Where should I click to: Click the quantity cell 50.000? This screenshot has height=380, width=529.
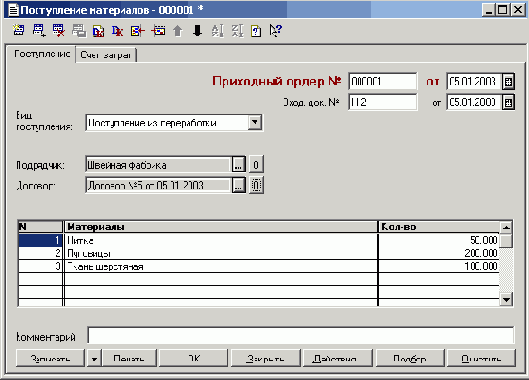pos(439,240)
